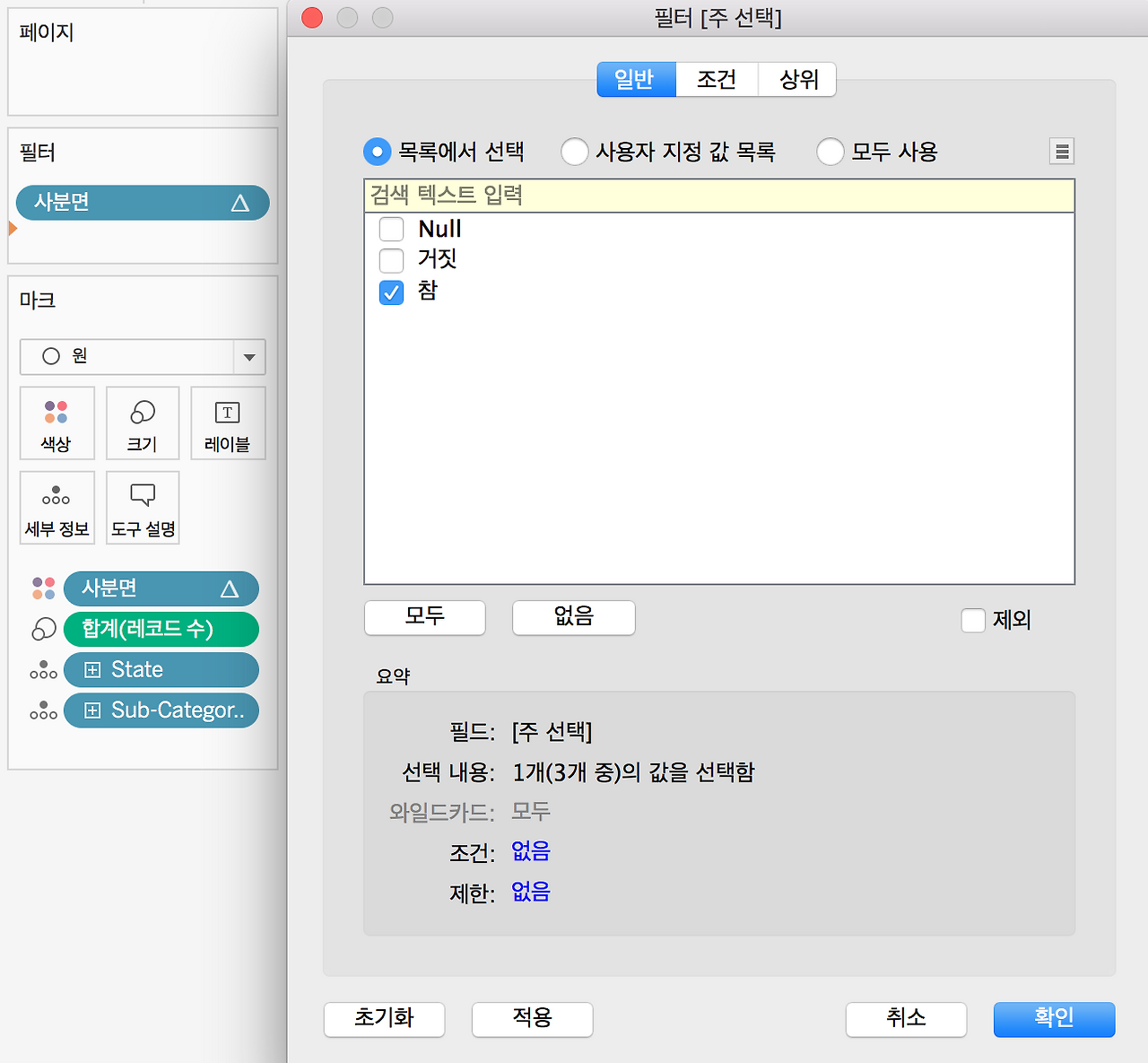
Task: Check the Null value checkbox
Action: click(392, 230)
